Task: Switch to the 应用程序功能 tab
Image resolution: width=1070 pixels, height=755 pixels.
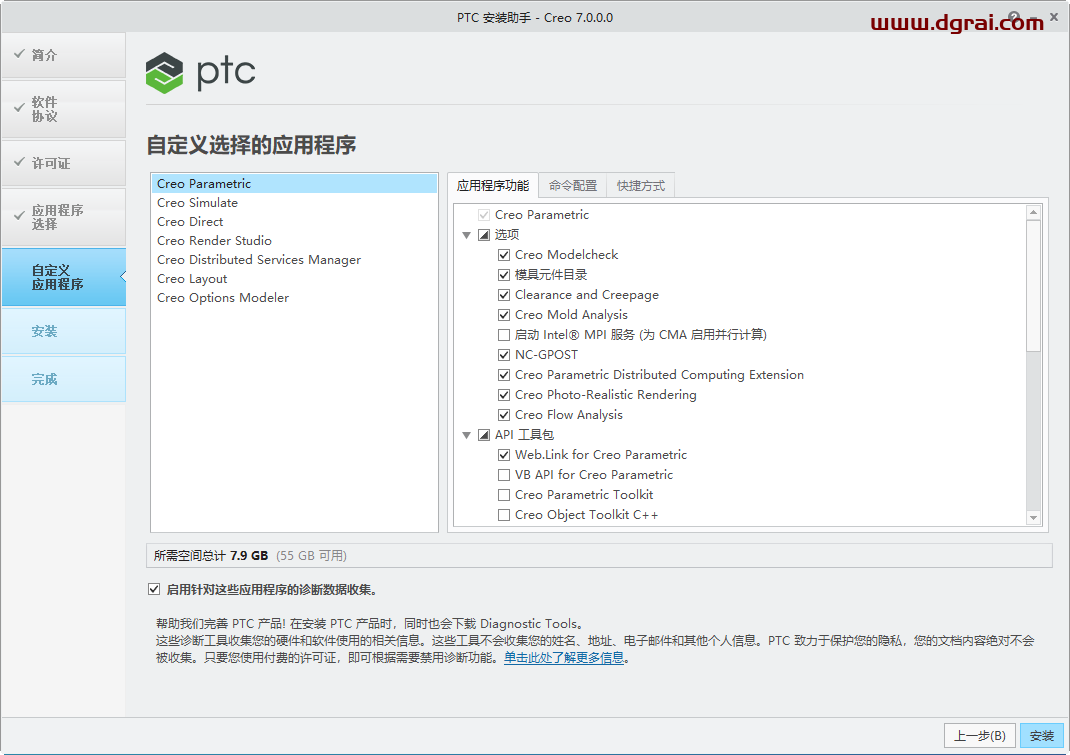Action: click(493, 186)
